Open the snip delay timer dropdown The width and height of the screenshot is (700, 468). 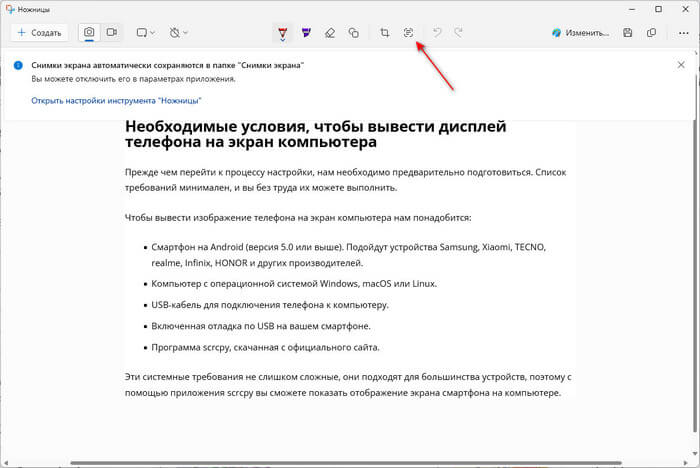(x=178, y=33)
